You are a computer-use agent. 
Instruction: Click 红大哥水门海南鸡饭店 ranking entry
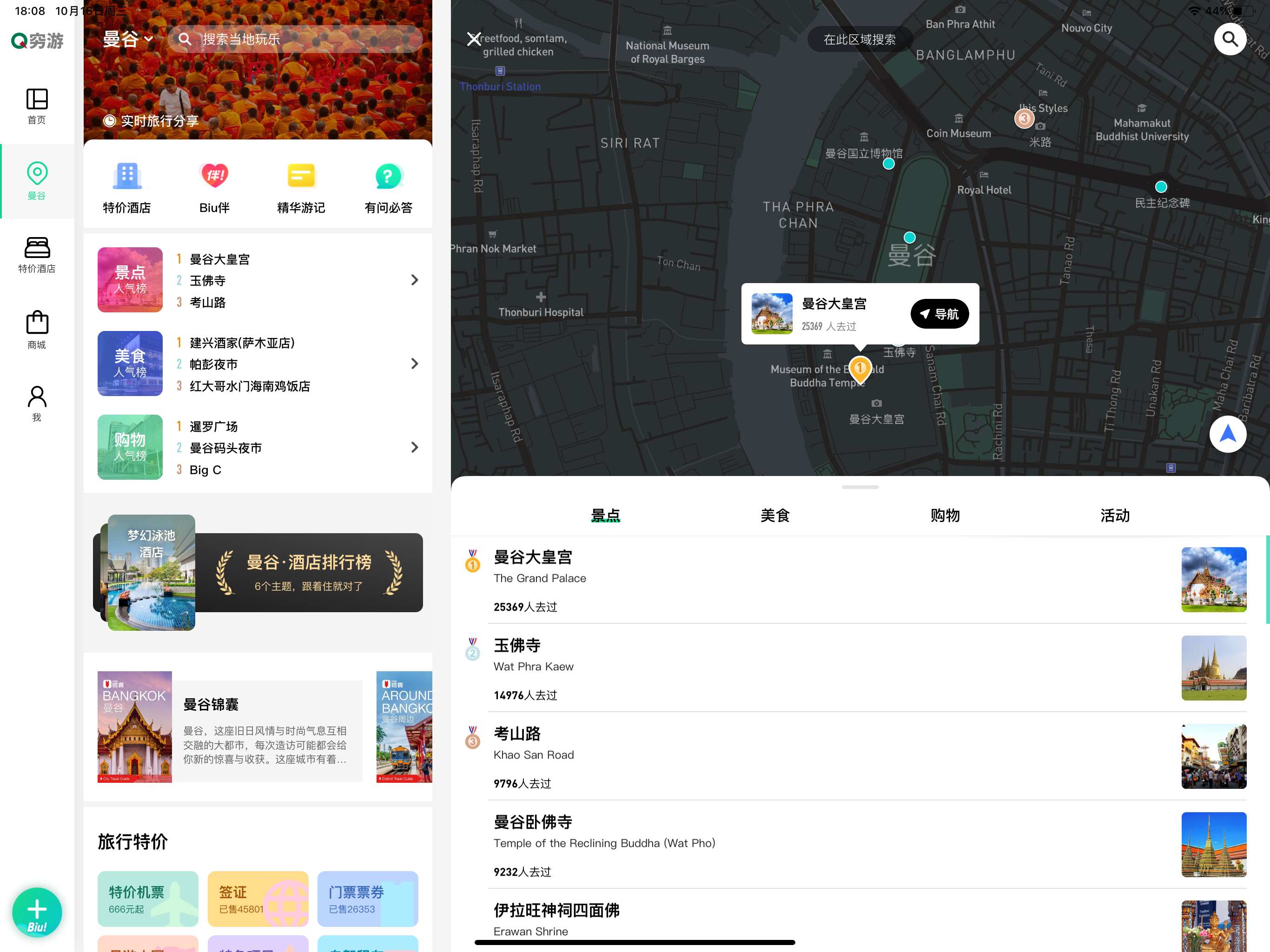tap(249, 386)
